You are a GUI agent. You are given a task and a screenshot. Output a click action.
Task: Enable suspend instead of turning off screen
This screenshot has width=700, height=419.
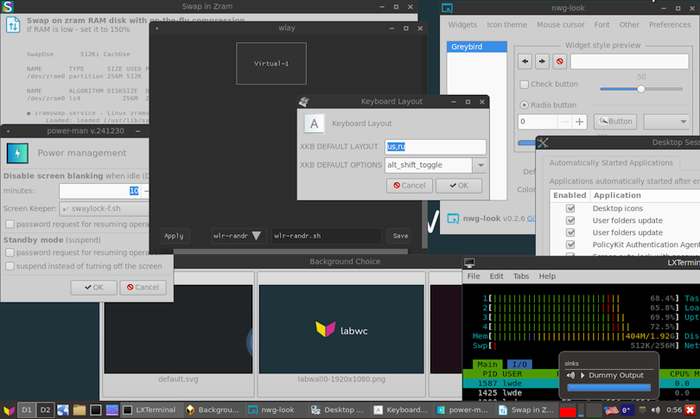(x=10, y=268)
